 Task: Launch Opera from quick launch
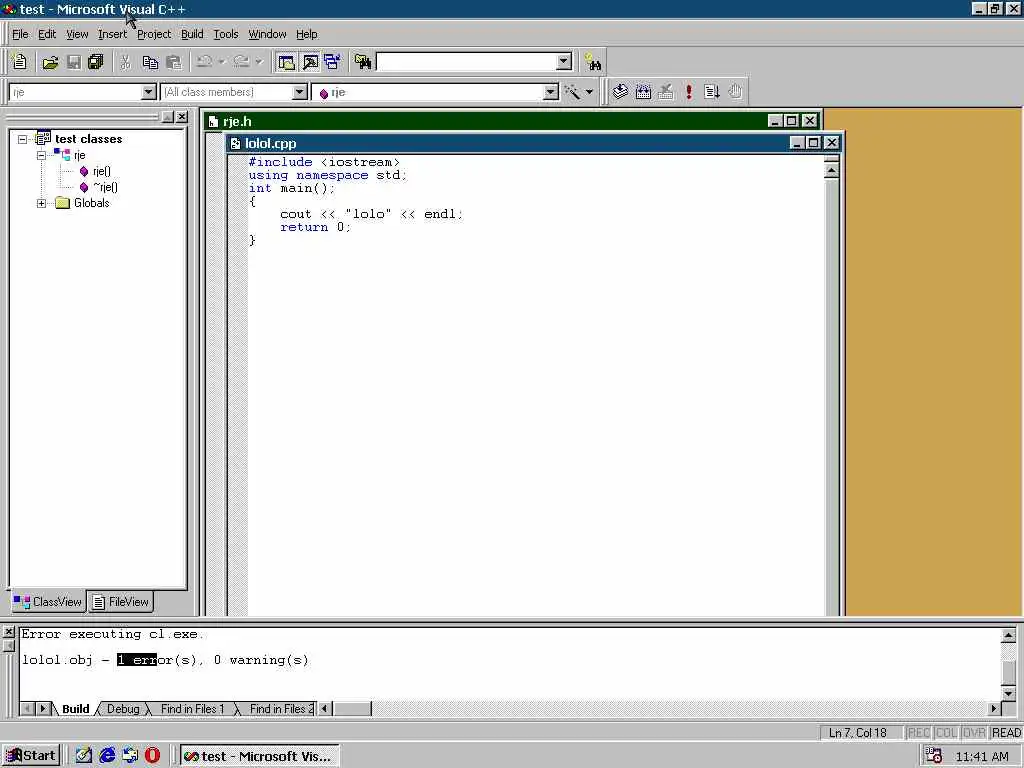tap(152, 756)
